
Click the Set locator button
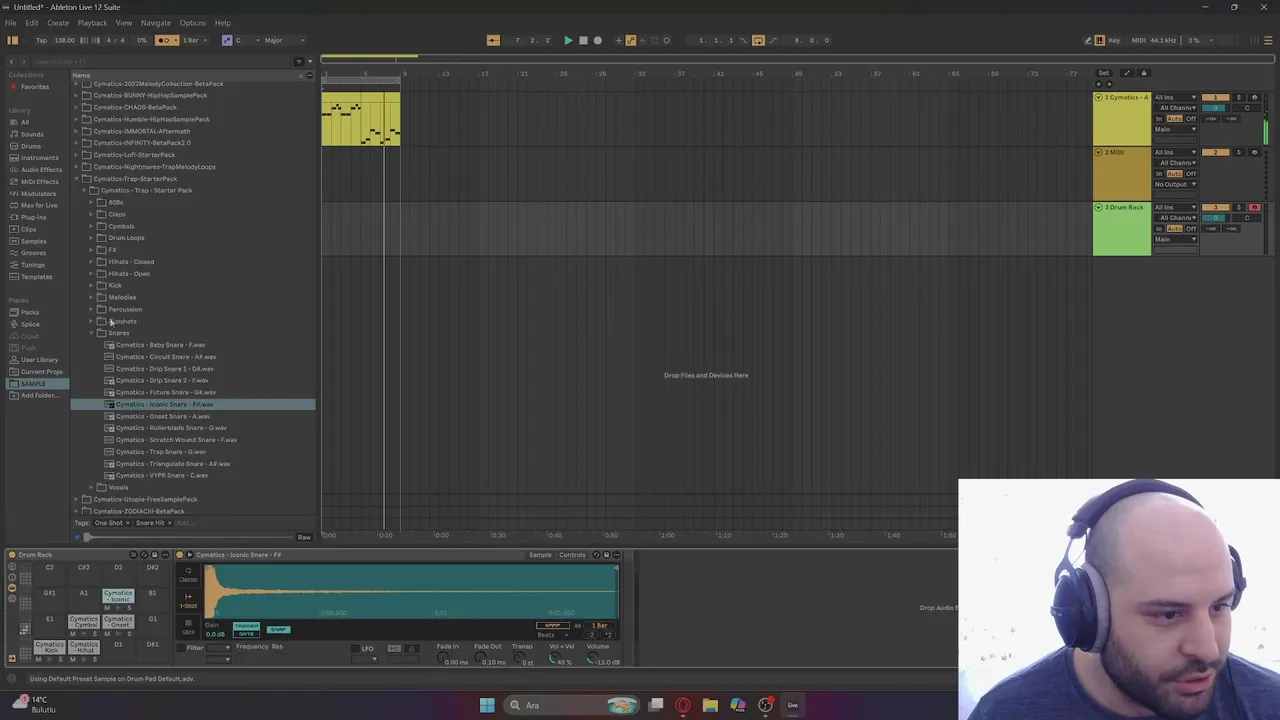coord(1104,73)
